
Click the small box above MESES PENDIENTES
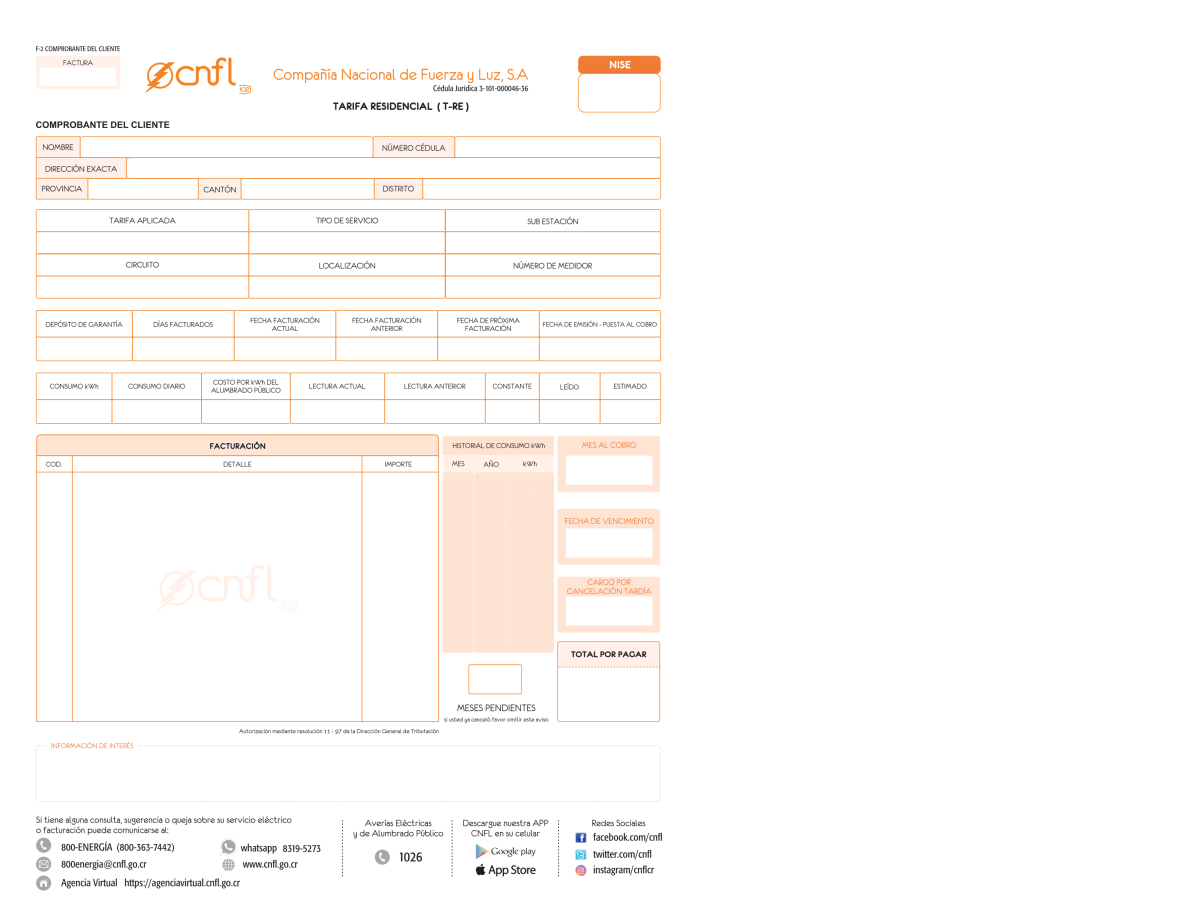pyautogui.click(x=495, y=679)
